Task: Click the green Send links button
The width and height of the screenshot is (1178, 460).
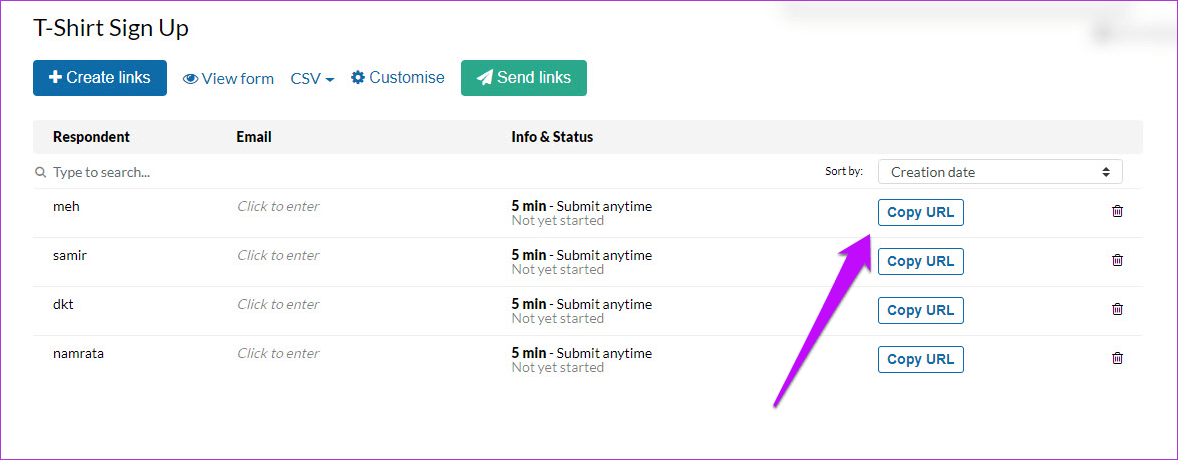Action: click(523, 78)
